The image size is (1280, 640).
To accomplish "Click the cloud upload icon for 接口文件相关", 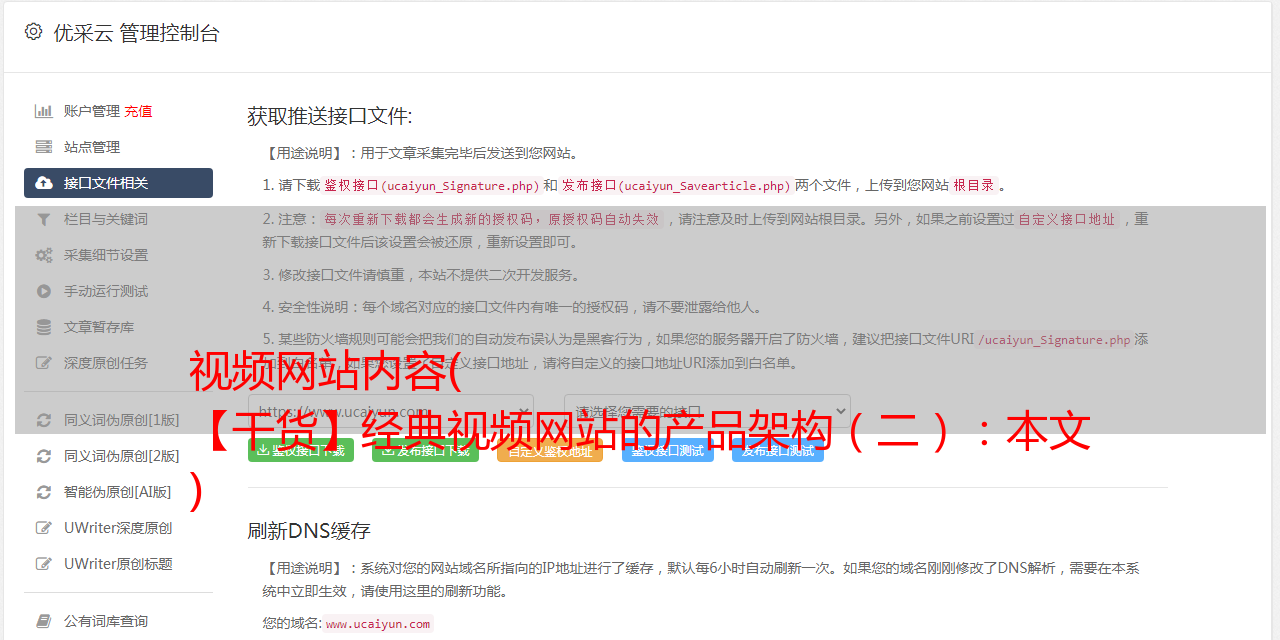I will coord(44,183).
